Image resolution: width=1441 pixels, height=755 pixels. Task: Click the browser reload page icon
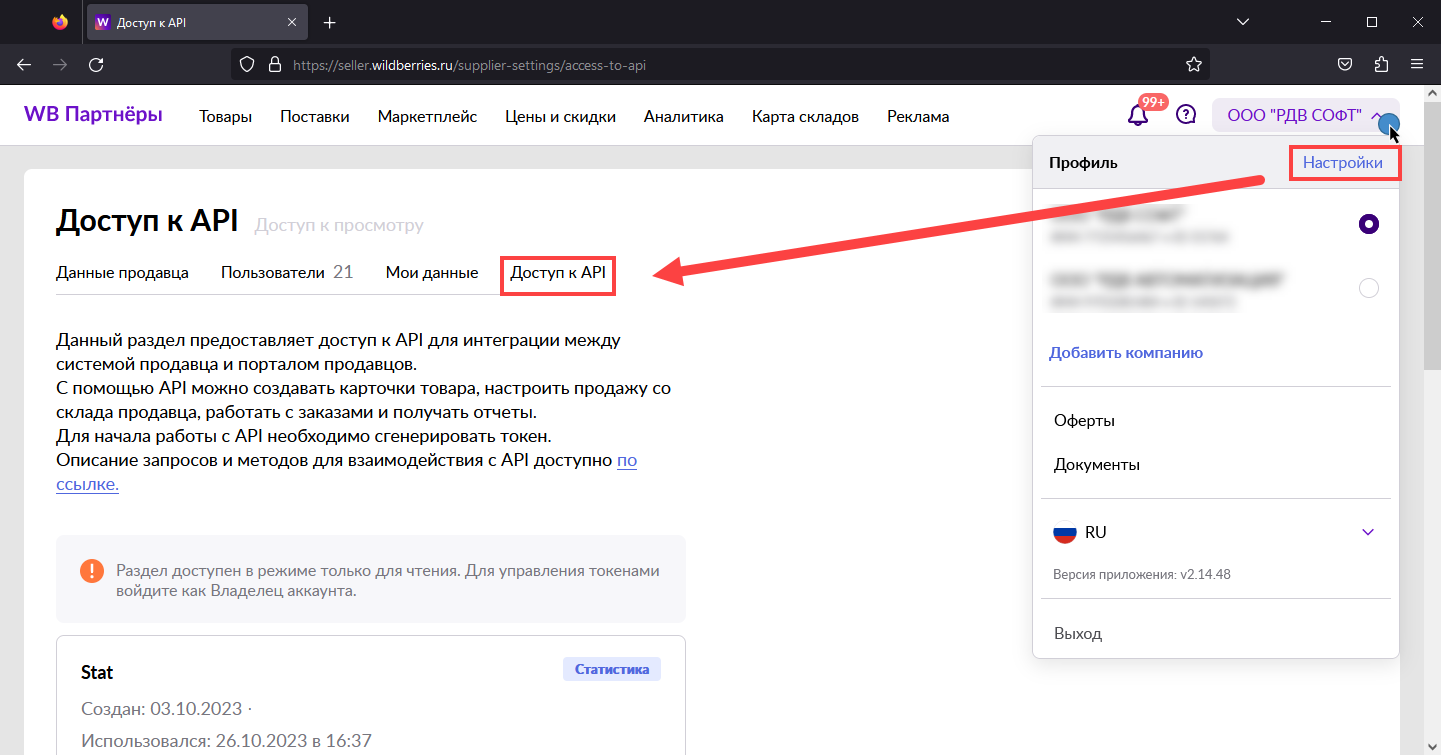pos(96,65)
